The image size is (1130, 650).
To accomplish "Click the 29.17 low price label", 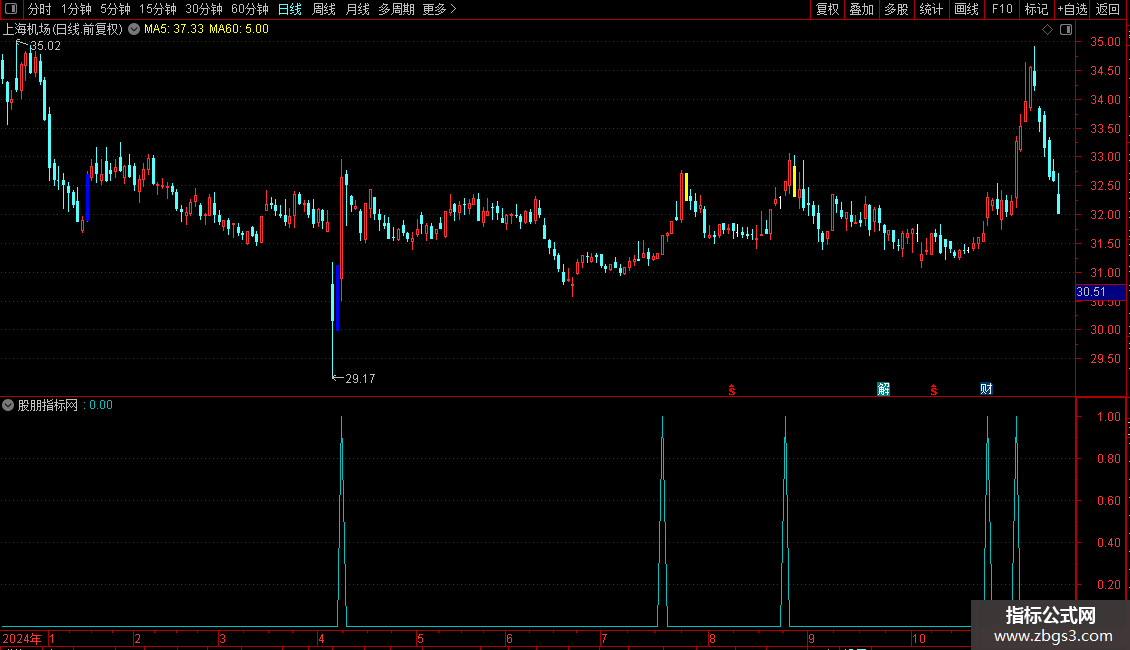I will point(360,379).
